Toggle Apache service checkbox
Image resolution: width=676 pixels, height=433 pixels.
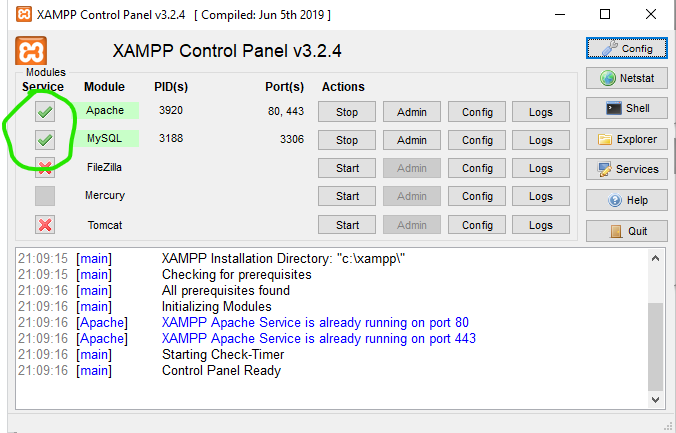pos(45,112)
